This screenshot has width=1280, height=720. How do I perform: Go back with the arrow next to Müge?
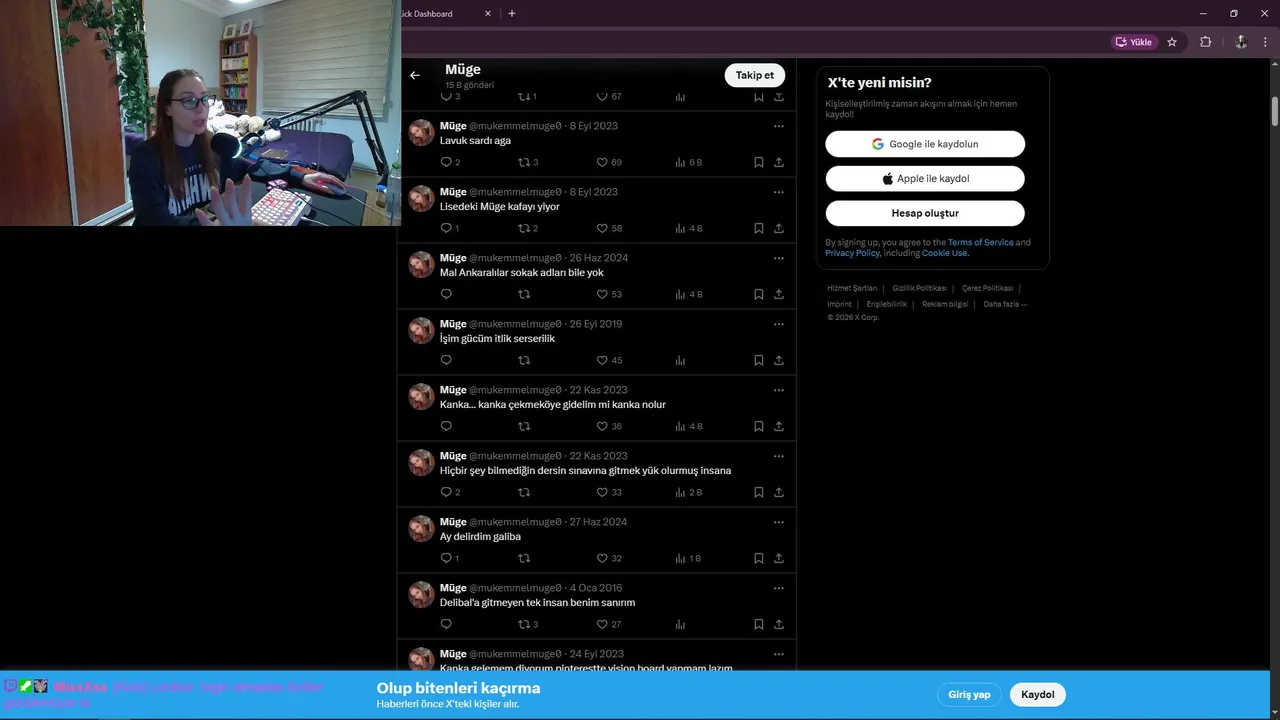tap(415, 75)
